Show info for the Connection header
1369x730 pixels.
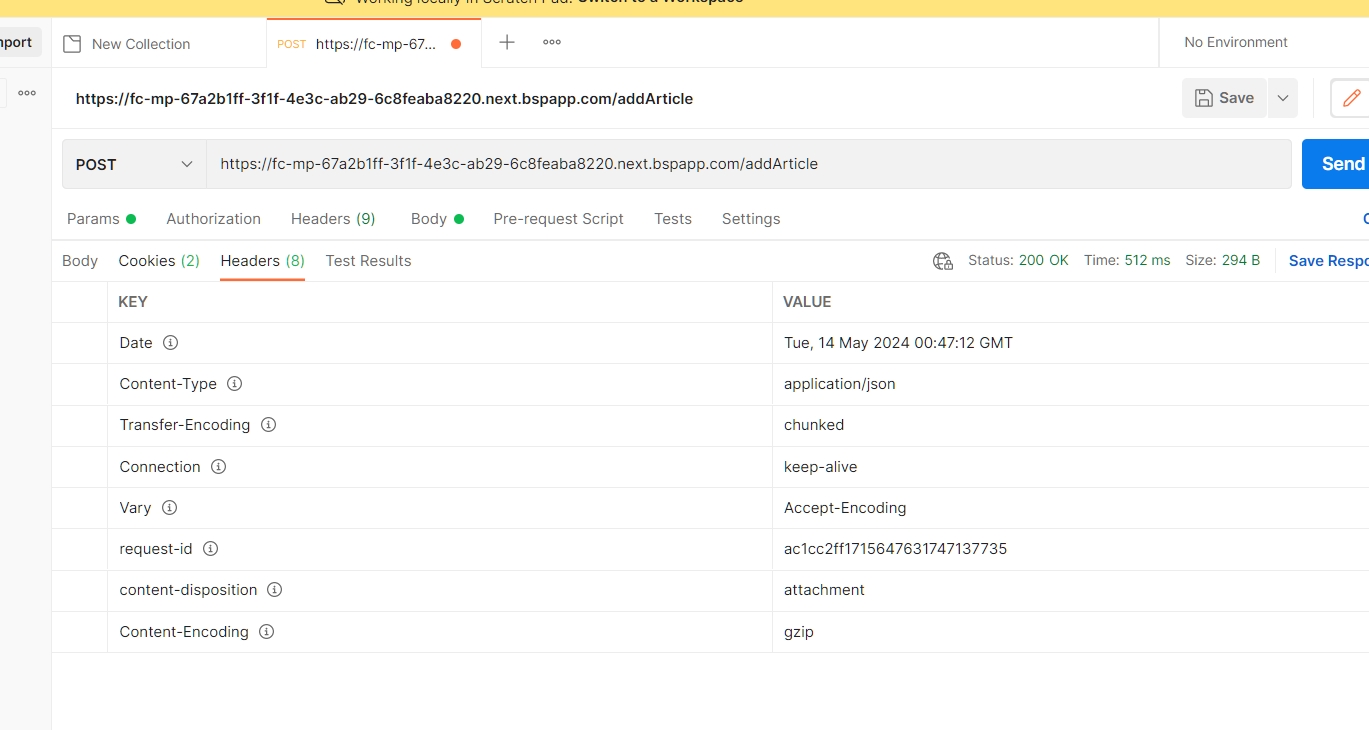pyautogui.click(x=218, y=467)
